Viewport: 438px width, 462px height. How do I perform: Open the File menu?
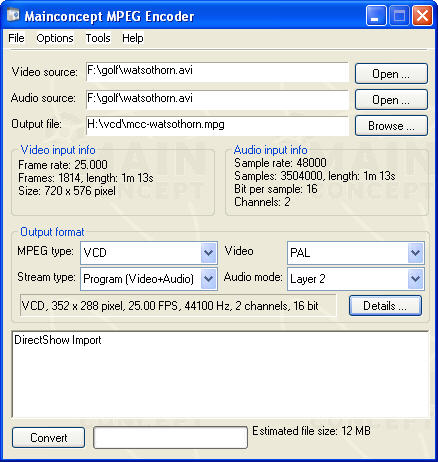click(x=16, y=38)
